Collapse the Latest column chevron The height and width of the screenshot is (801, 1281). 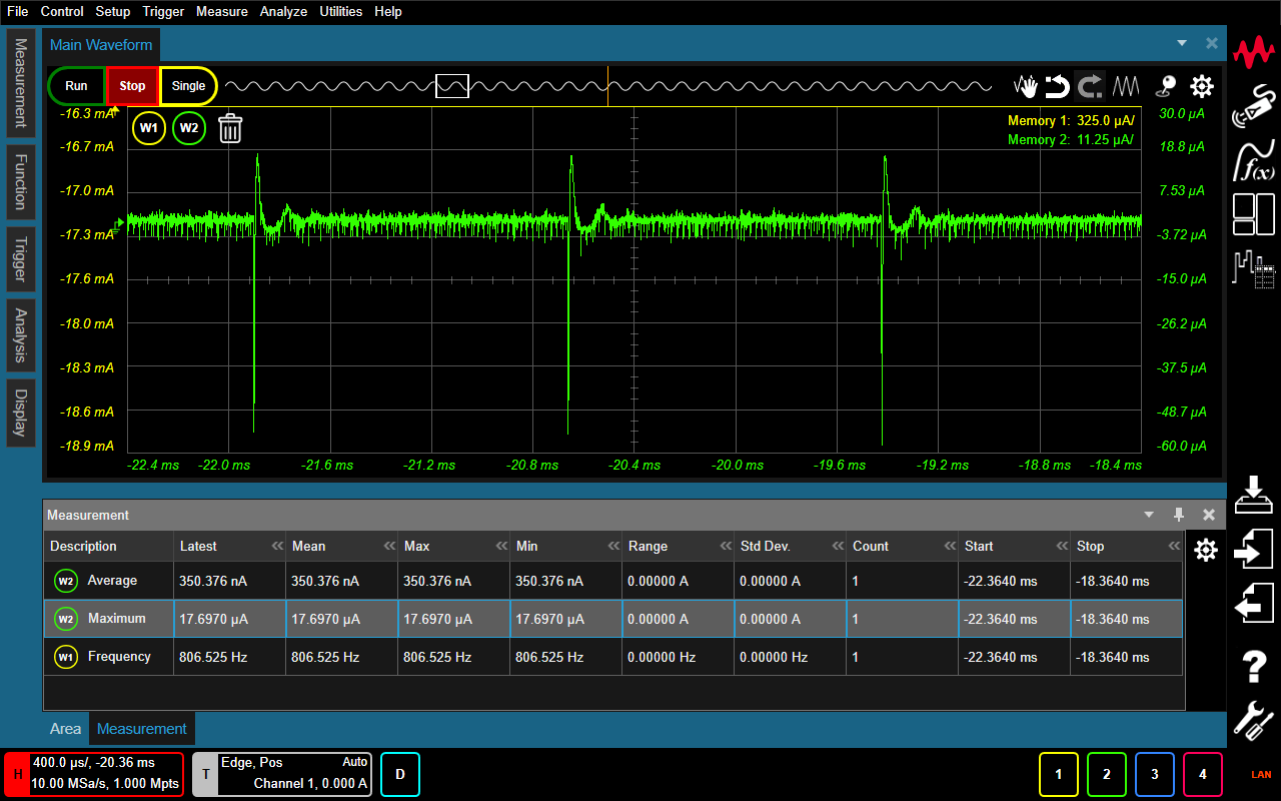pyautogui.click(x=277, y=547)
